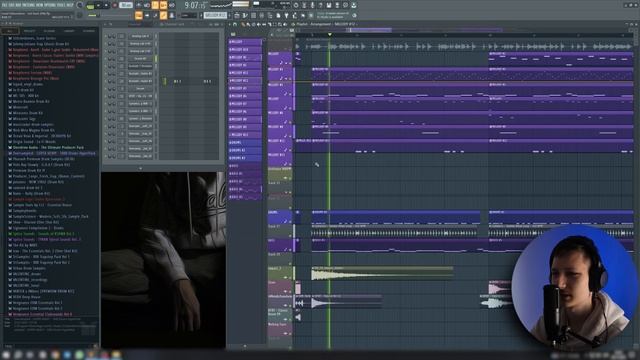Open the HELP menu

(71, 5)
